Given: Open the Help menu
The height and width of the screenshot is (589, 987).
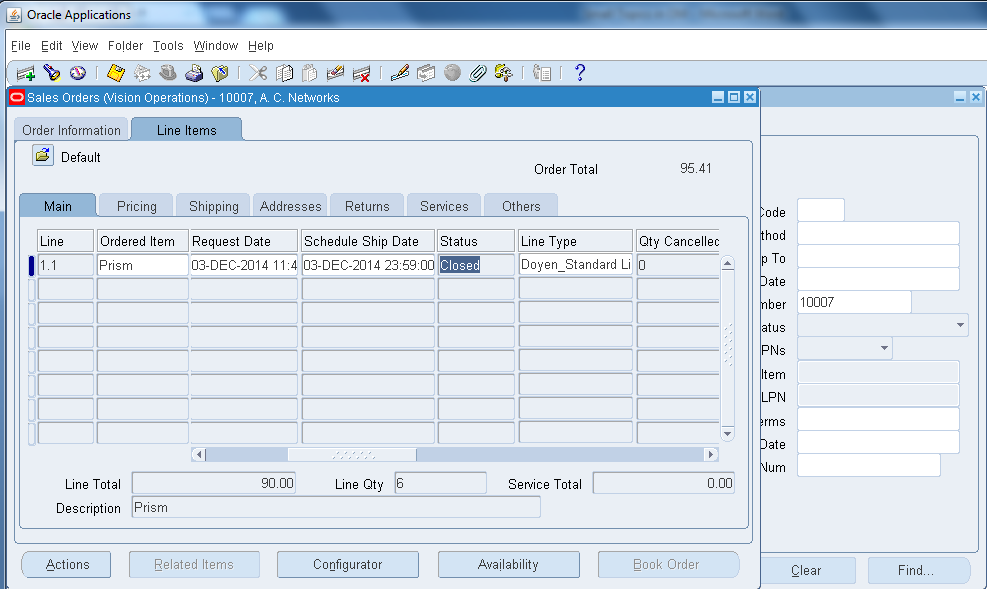Looking at the screenshot, I should 261,46.
